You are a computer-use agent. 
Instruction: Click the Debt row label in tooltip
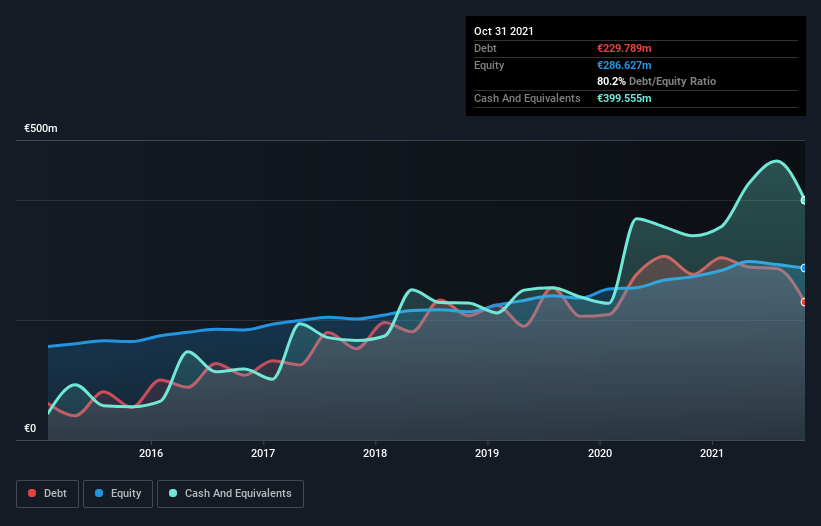tap(485, 48)
